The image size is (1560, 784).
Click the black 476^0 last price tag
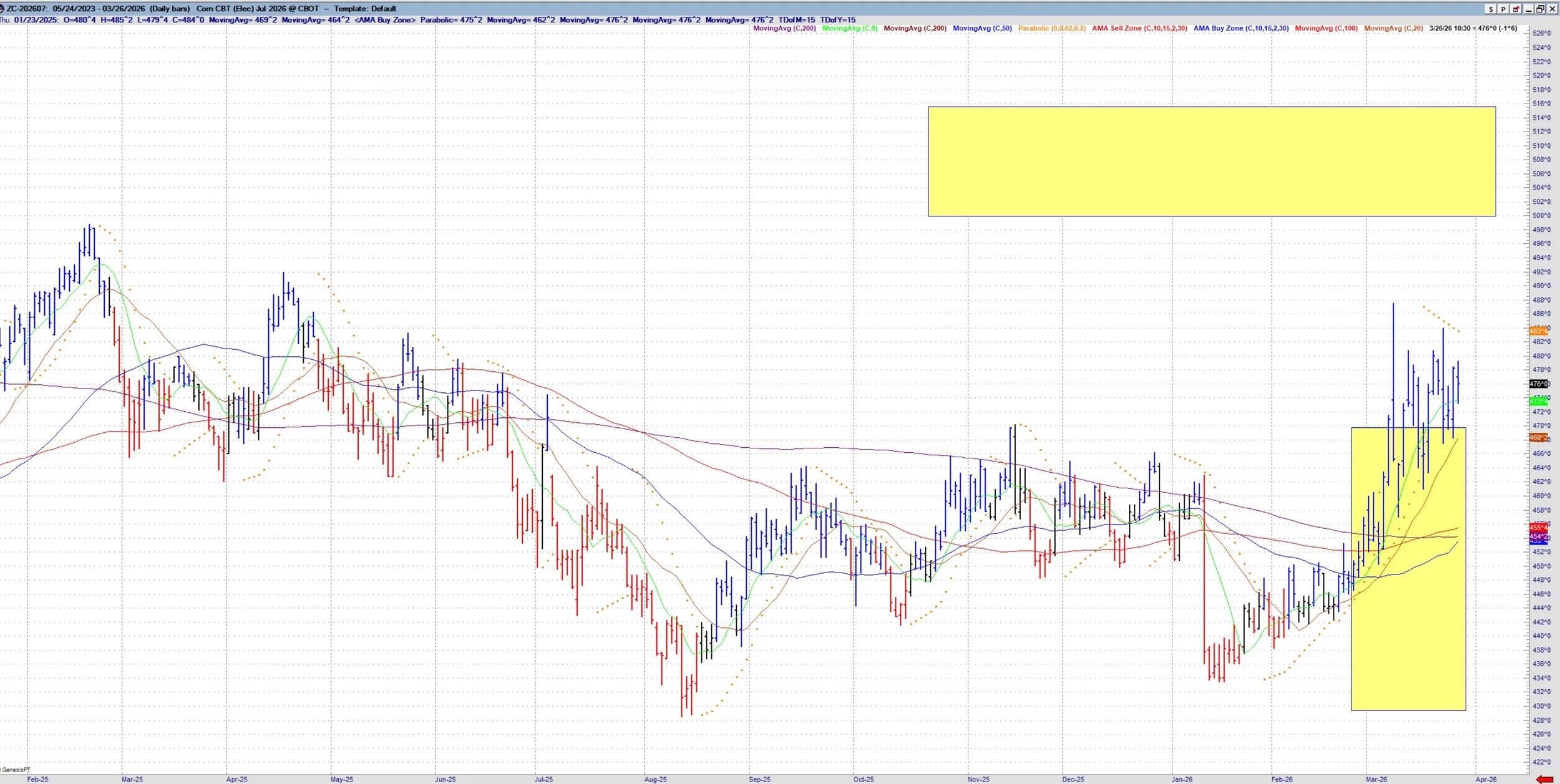1539,384
